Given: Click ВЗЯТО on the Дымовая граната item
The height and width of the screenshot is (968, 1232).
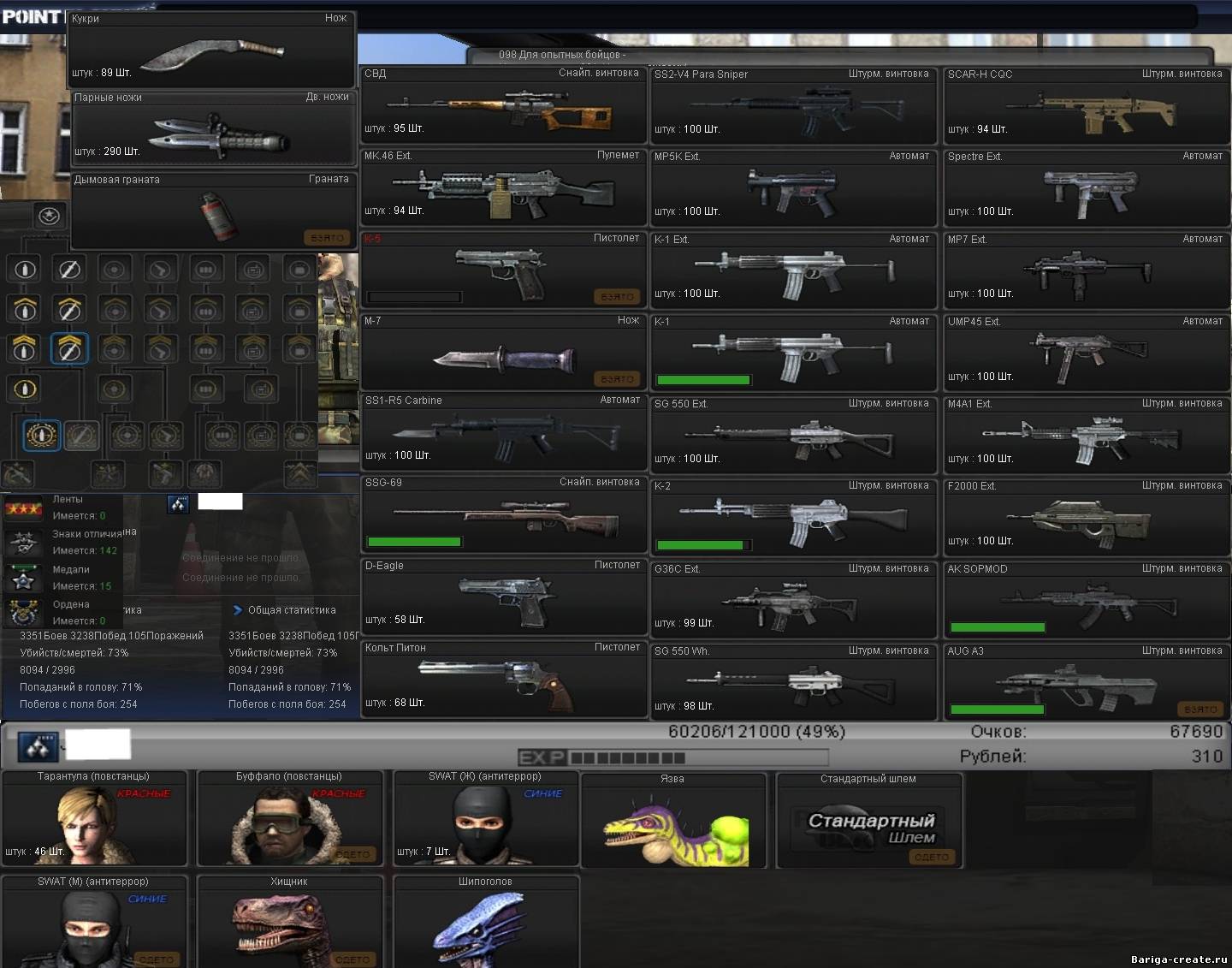Looking at the screenshot, I should tap(327, 238).
